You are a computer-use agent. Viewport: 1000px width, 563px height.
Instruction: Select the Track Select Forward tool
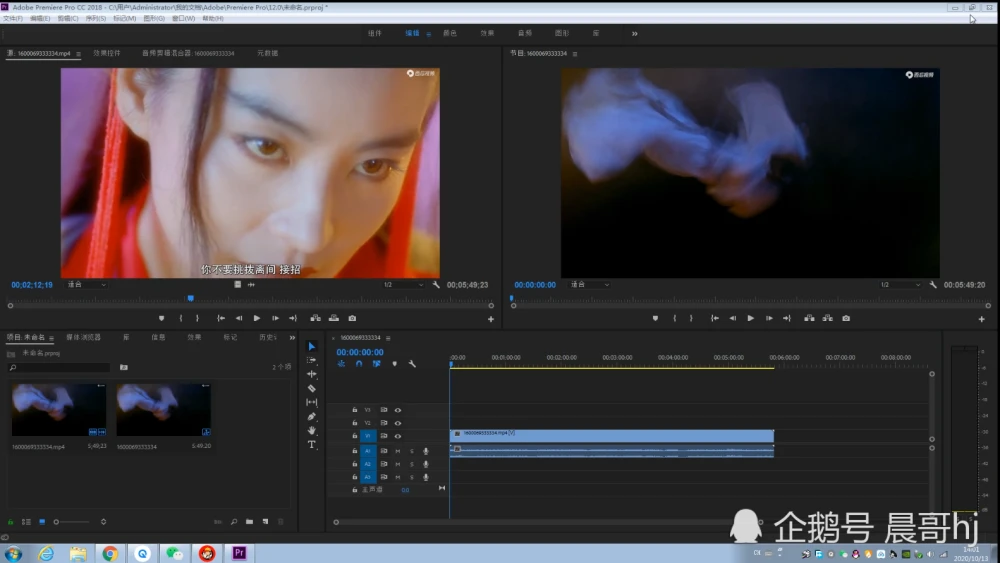311,360
